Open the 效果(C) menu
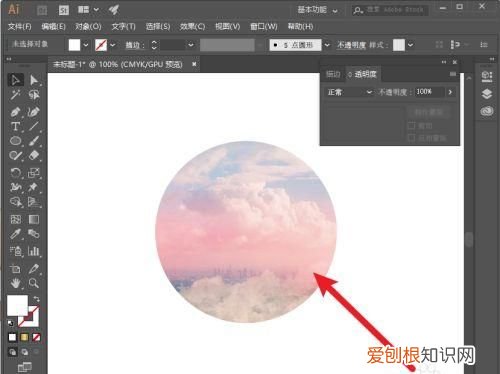This screenshot has width=500, height=374. pos(192,27)
